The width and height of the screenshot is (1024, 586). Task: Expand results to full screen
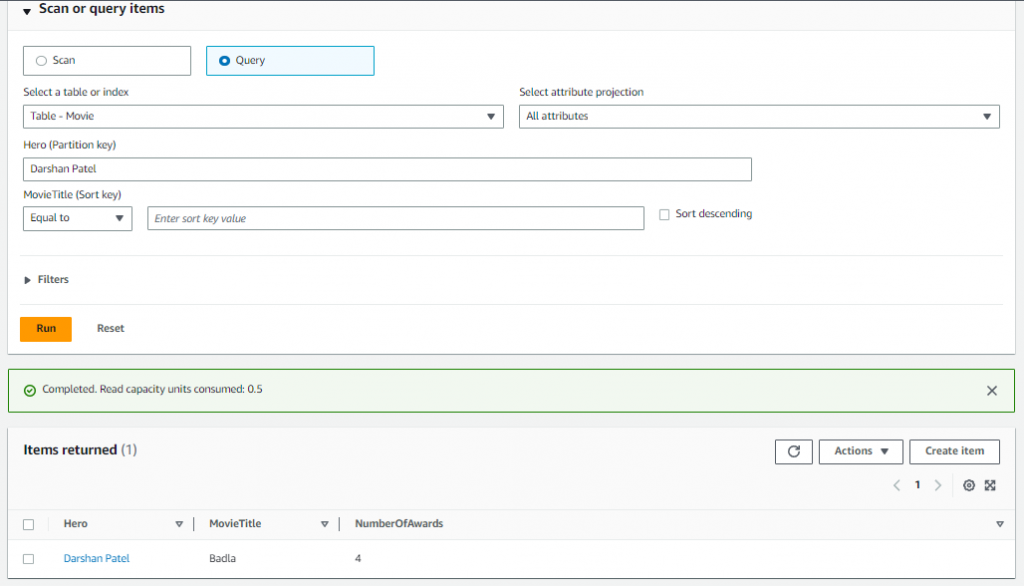990,485
